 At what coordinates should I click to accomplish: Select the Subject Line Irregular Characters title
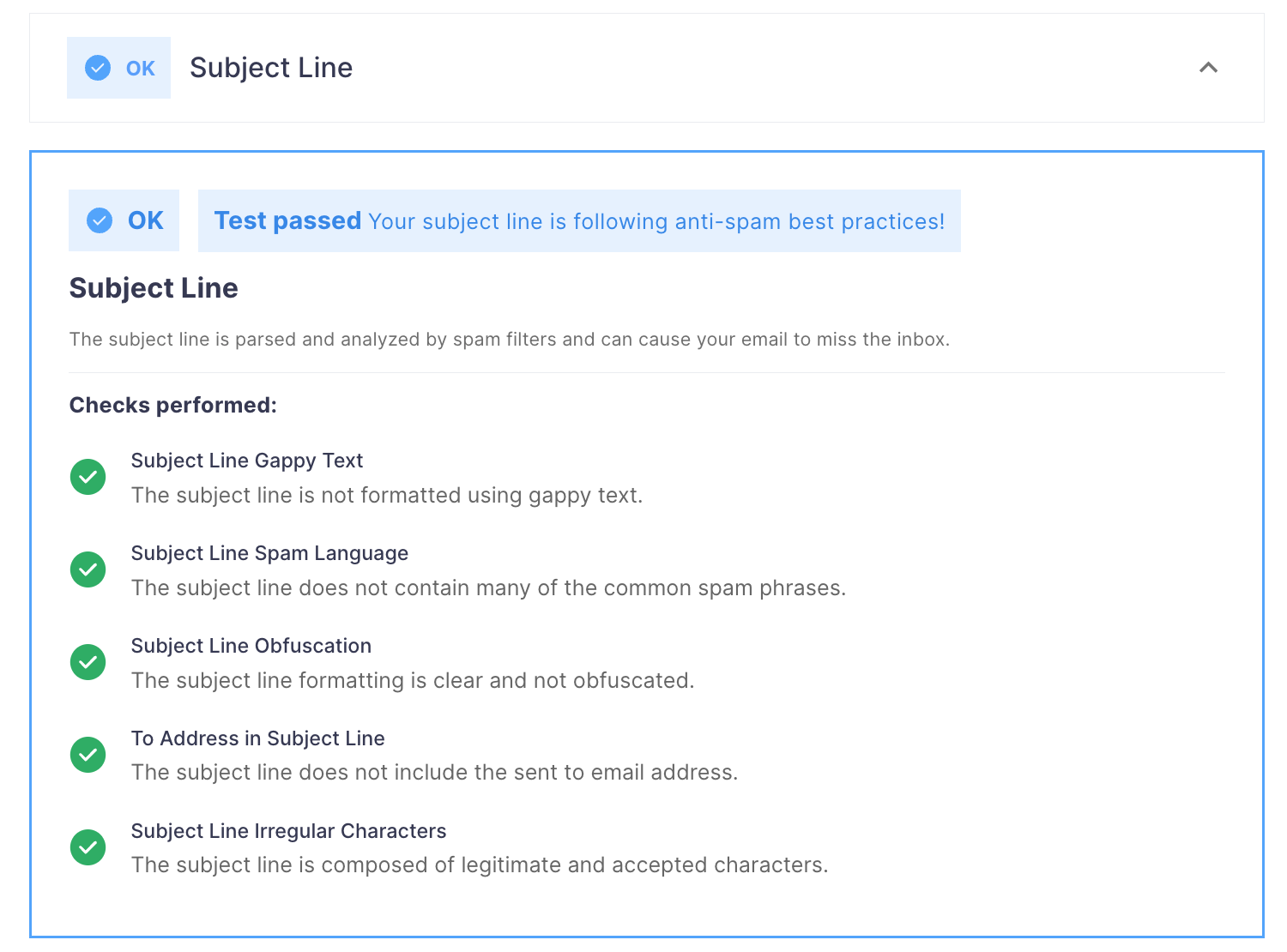(288, 831)
